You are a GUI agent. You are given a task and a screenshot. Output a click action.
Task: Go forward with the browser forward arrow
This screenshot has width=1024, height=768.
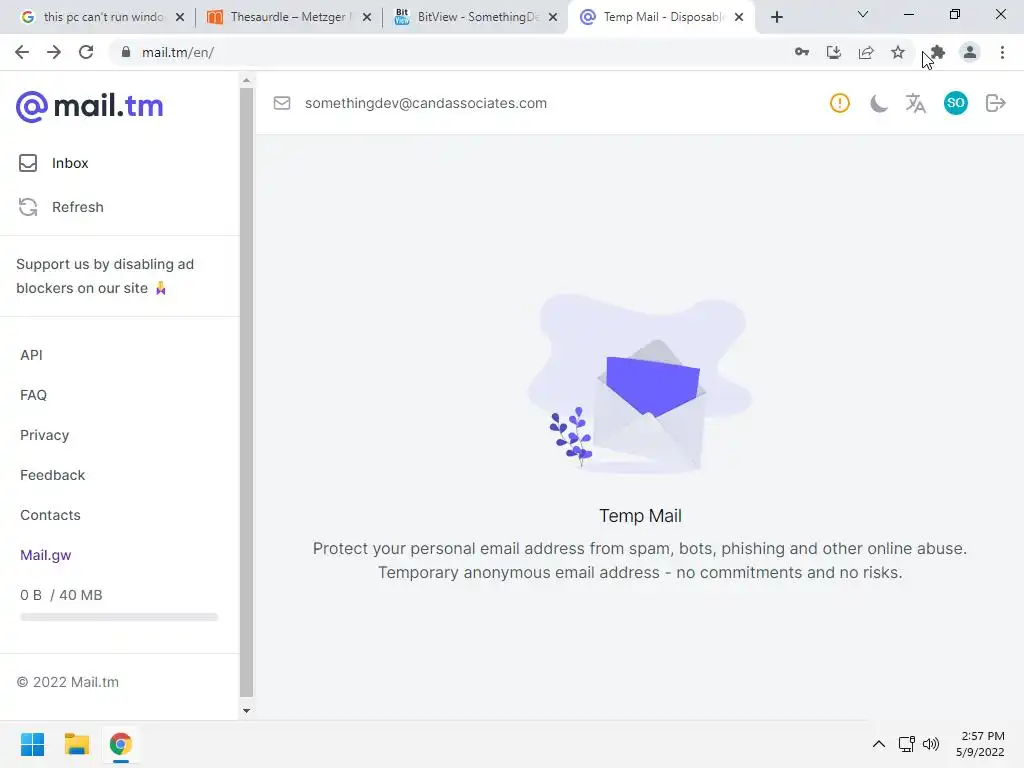coord(54,52)
